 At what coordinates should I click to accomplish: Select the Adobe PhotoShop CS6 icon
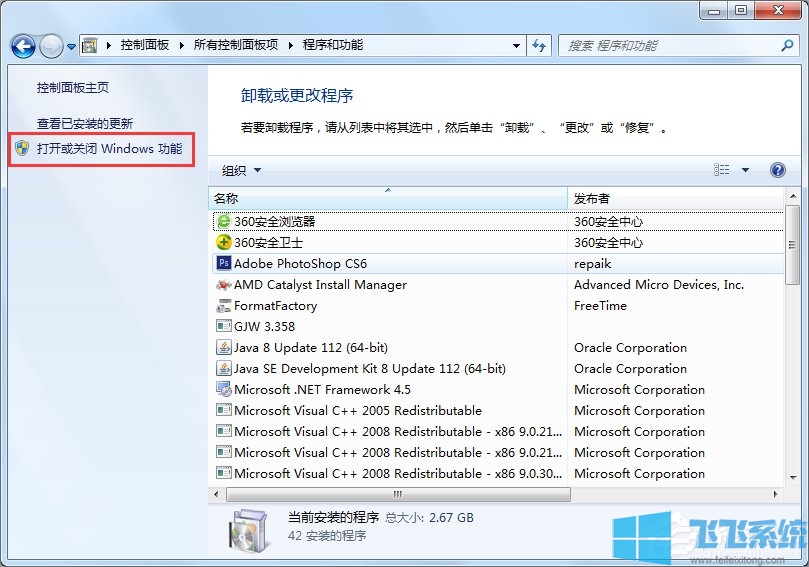pos(224,264)
